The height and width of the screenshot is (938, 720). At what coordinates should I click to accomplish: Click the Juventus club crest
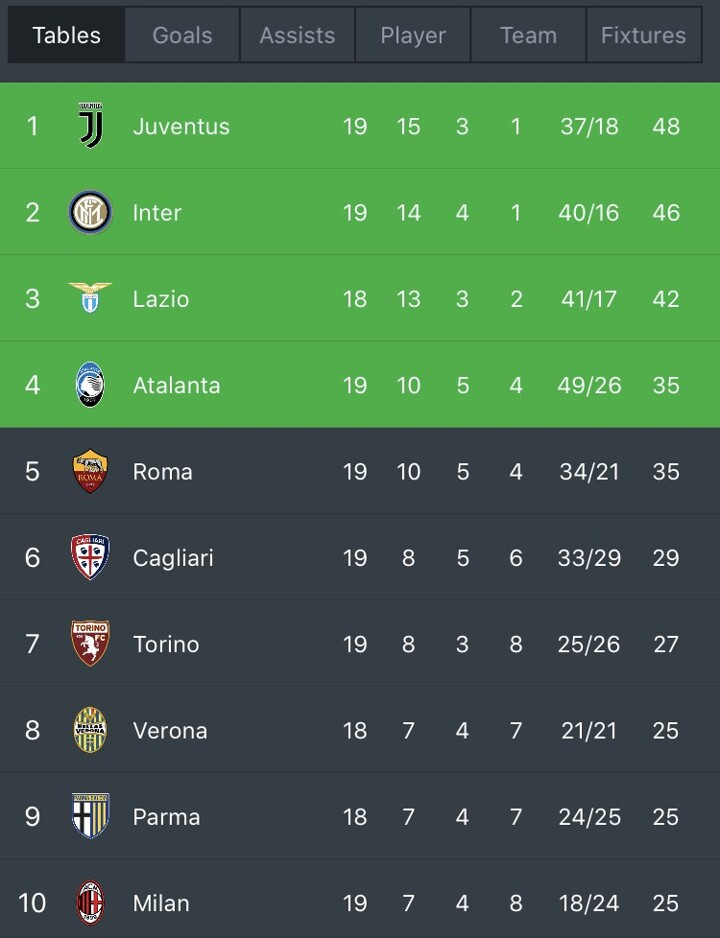(x=90, y=126)
